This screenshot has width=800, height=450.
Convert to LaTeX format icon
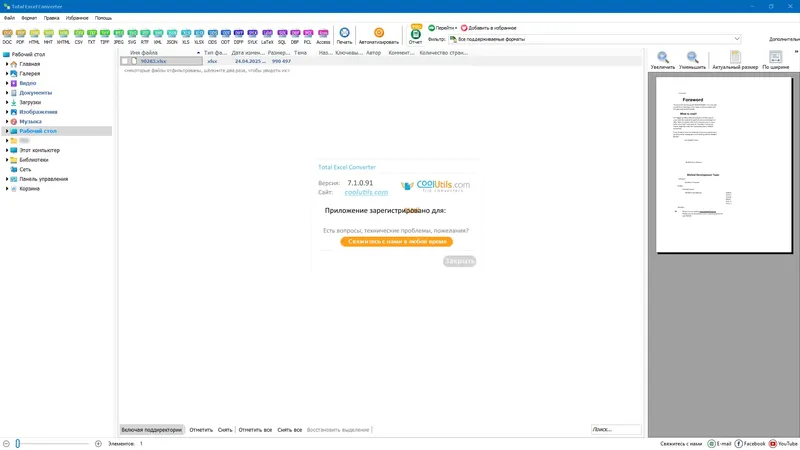pos(267,36)
